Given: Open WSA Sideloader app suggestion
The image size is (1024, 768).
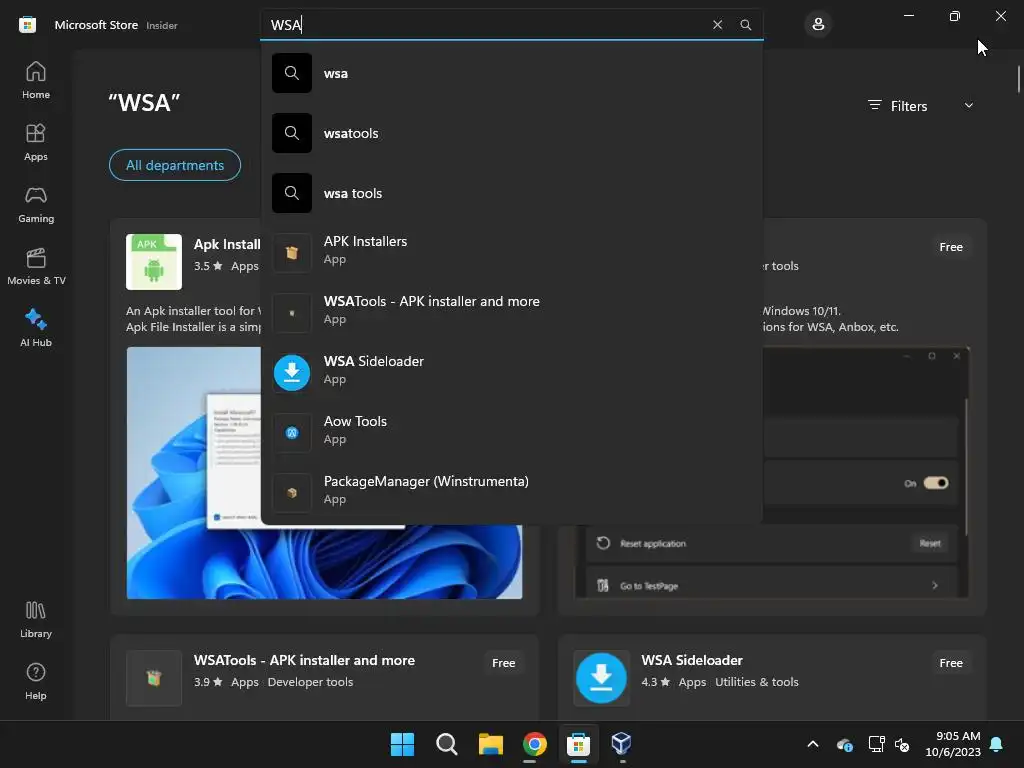Looking at the screenshot, I should pyautogui.click(x=511, y=373).
